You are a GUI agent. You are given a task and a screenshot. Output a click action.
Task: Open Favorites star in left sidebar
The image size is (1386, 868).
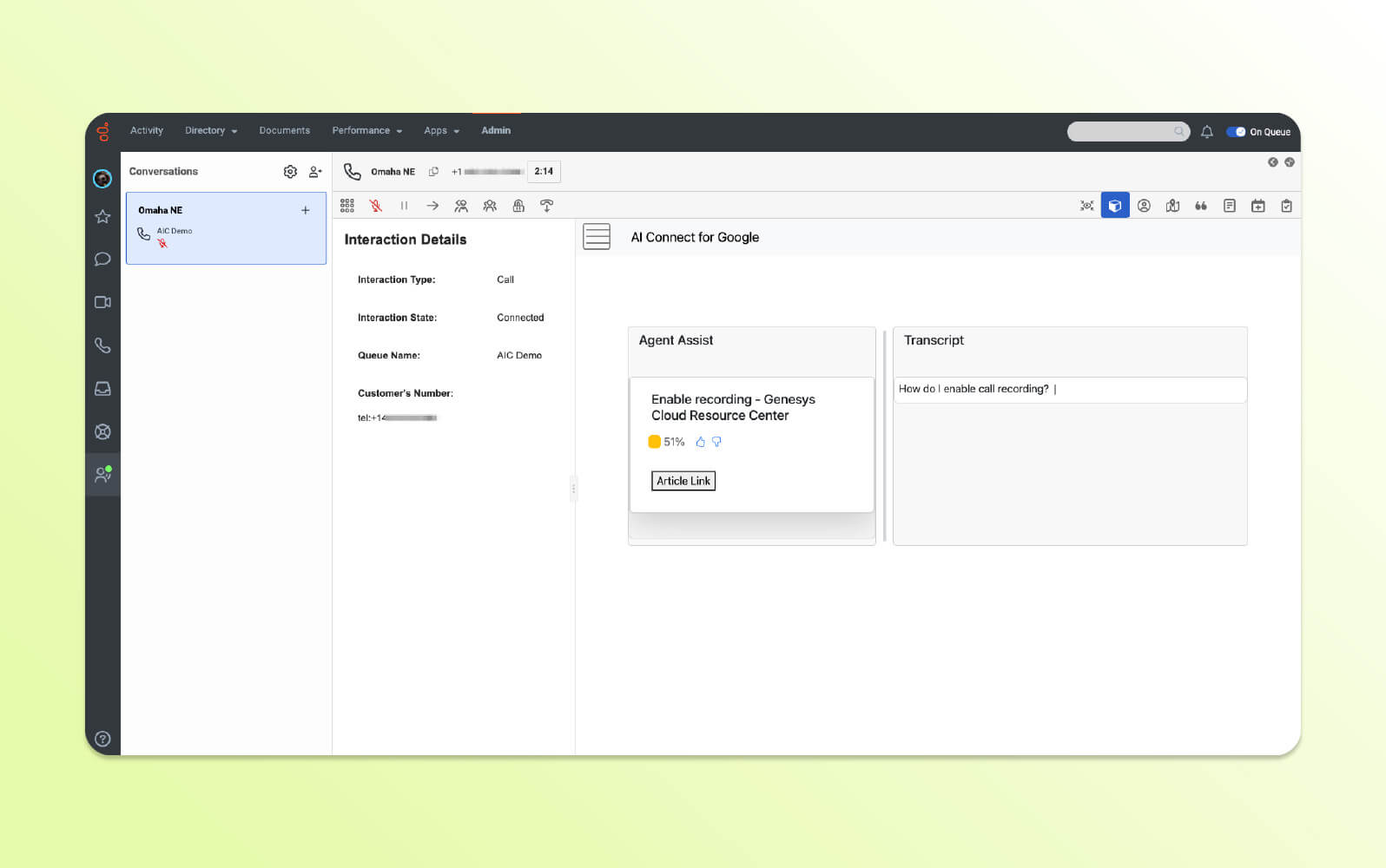(102, 216)
